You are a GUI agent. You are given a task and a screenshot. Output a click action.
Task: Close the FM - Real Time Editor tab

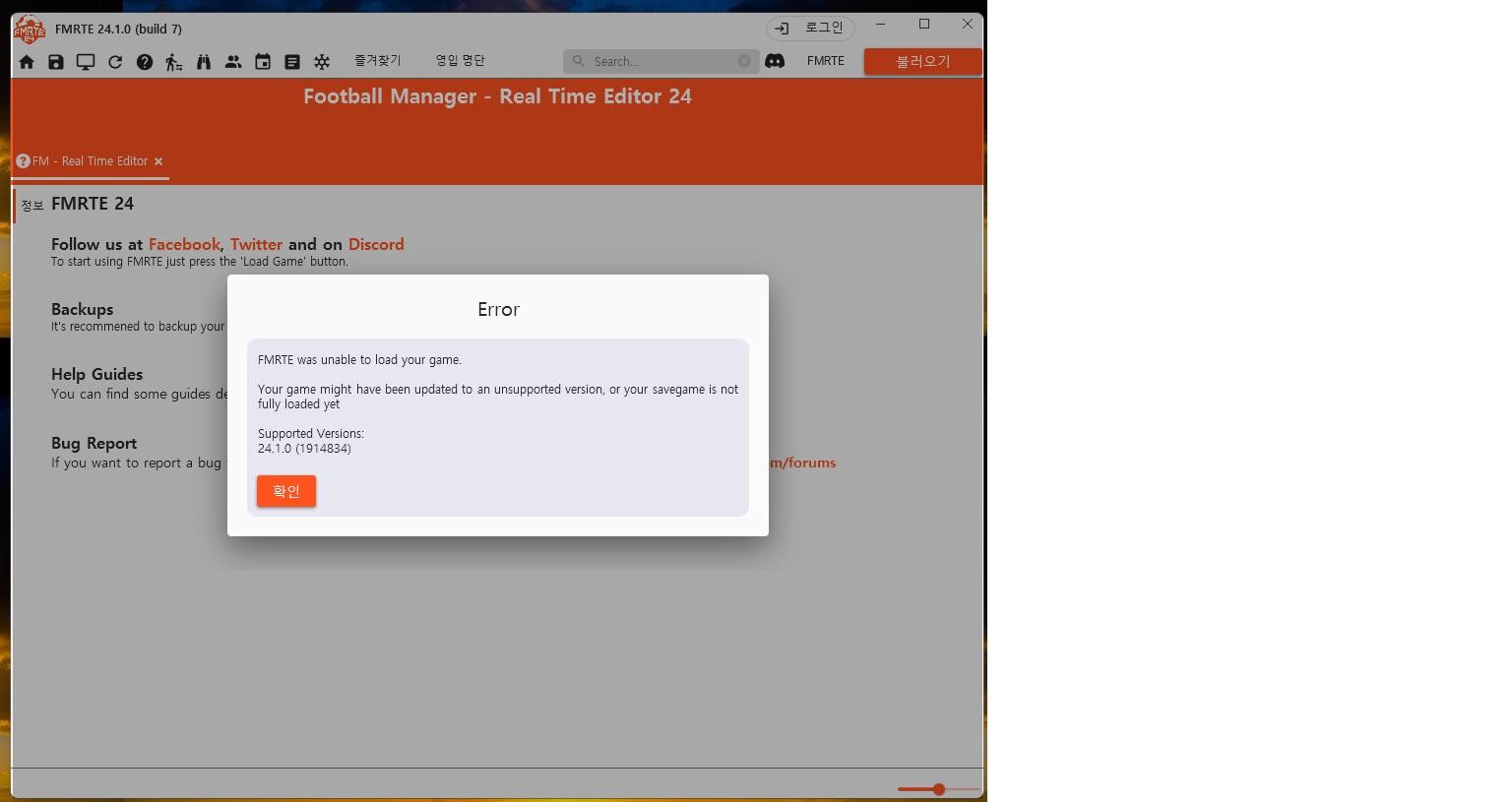[158, 161]
